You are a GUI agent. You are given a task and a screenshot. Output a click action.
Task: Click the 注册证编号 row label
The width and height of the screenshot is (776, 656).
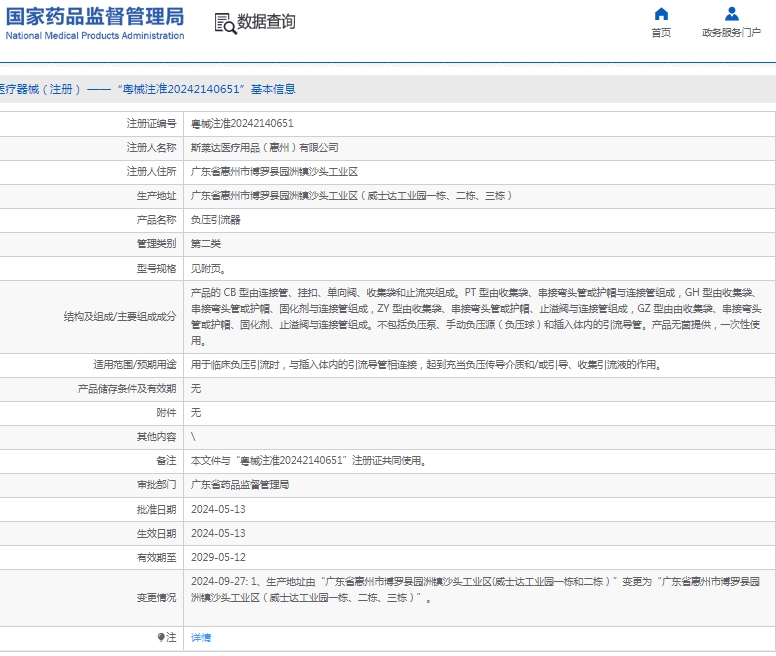click(151, 124)
